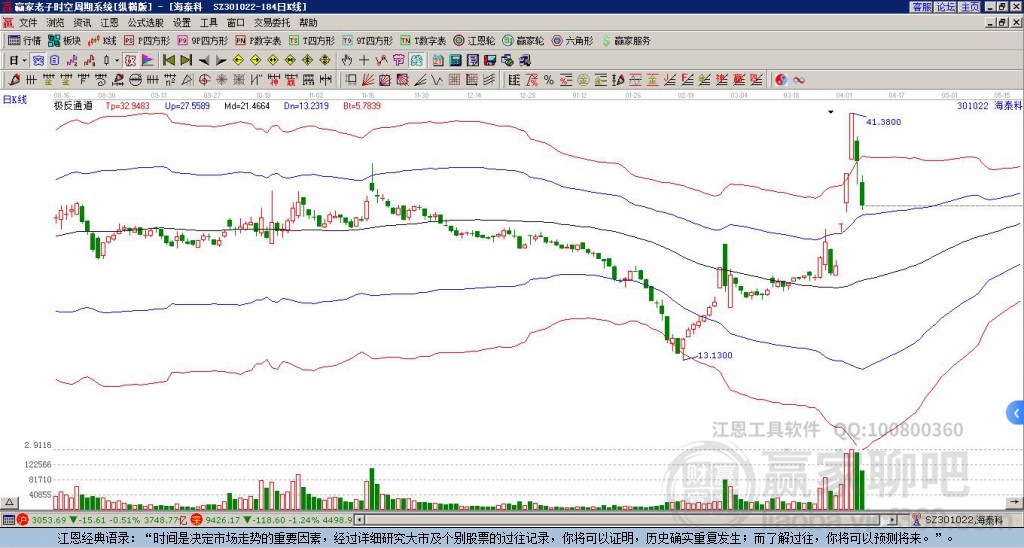Click the 极反通道 indicator label

73,106
